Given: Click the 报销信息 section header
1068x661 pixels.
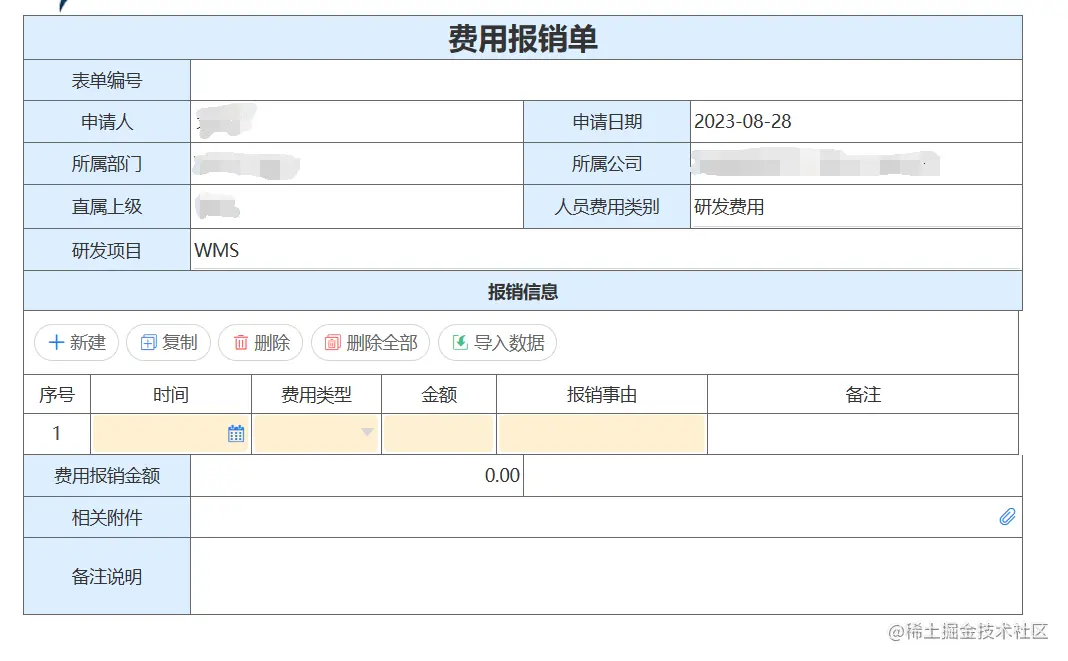Looking at the screenshot, I should [x=523, y=292].
